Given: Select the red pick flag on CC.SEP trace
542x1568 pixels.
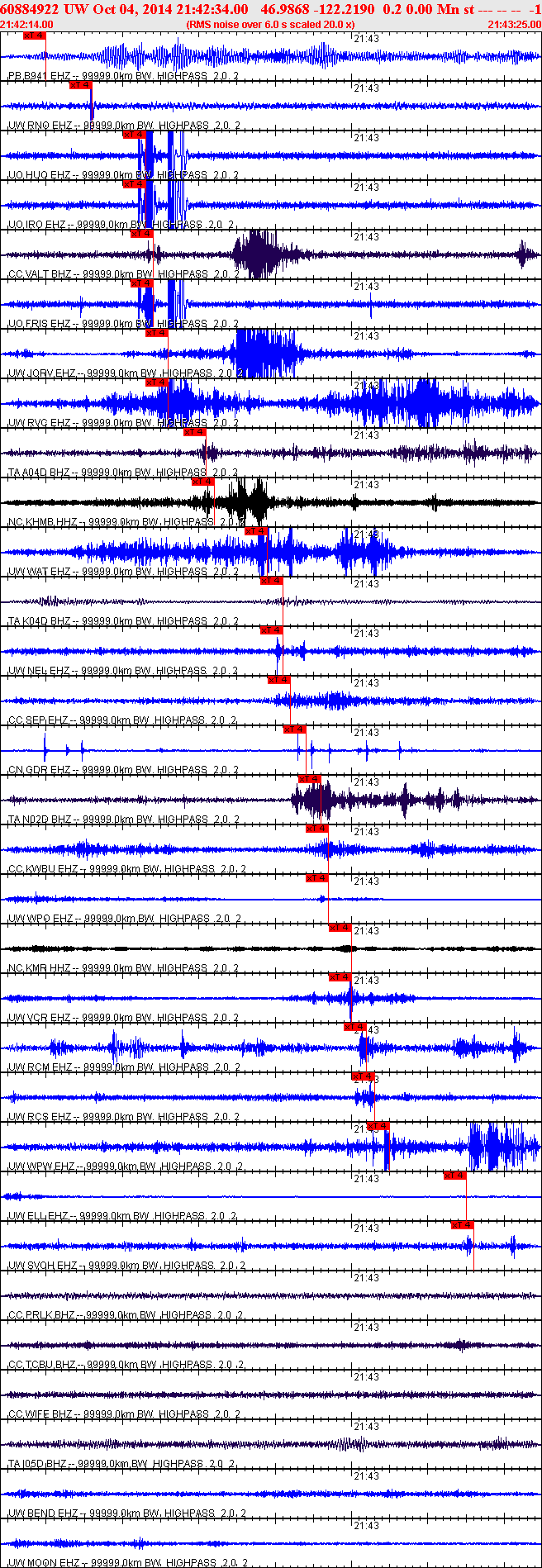Looking at the screenshot, I should (x=279, y=680).
